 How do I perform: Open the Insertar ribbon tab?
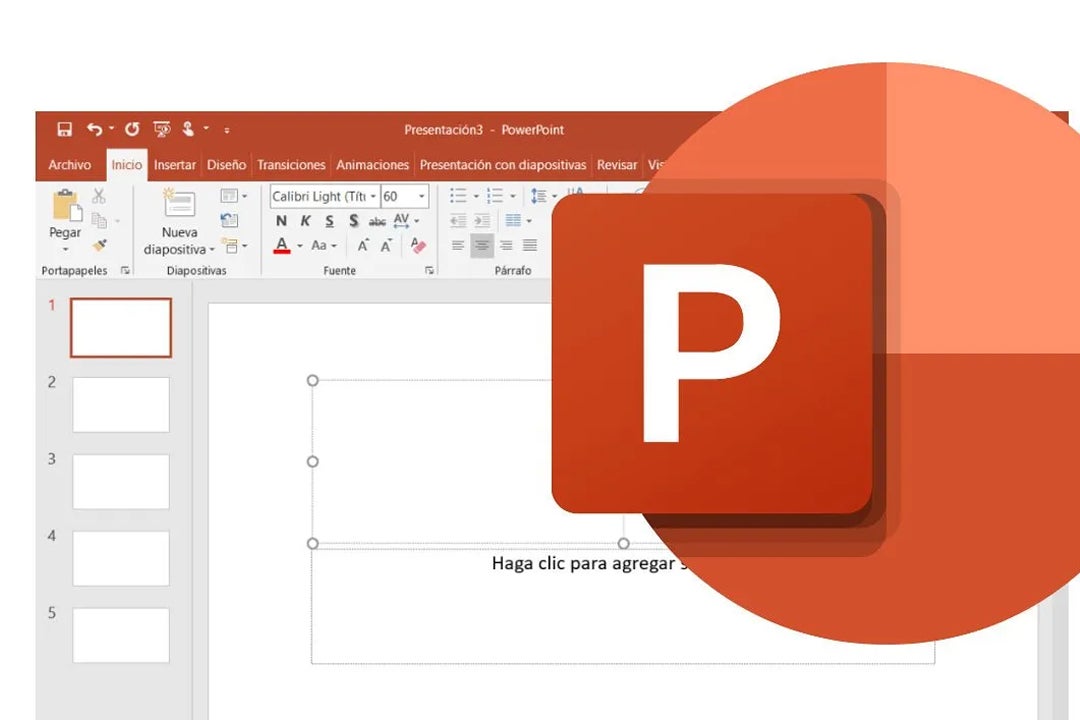[174, 165]
